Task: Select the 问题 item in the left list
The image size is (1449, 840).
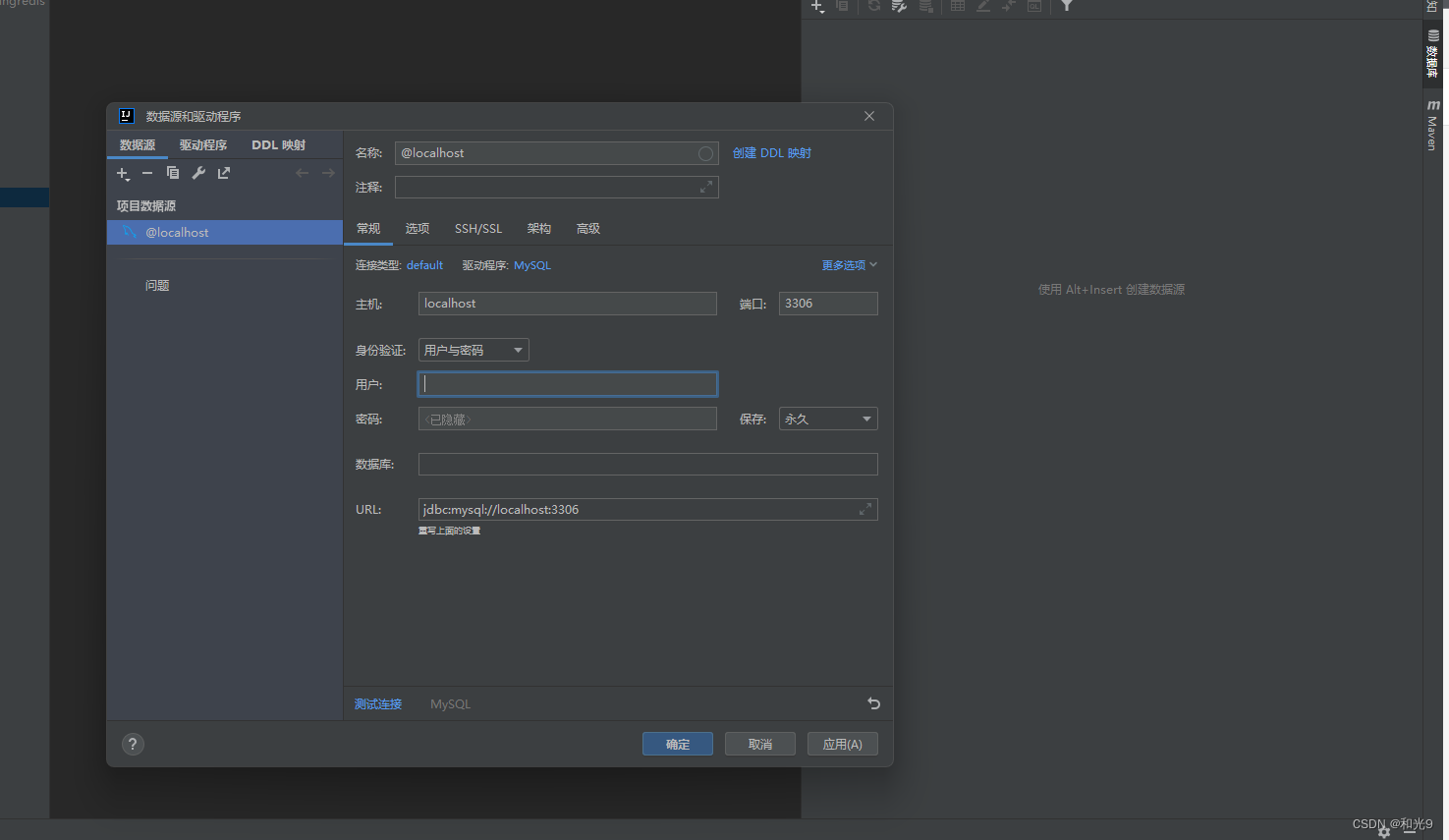Action: [157, 285]
